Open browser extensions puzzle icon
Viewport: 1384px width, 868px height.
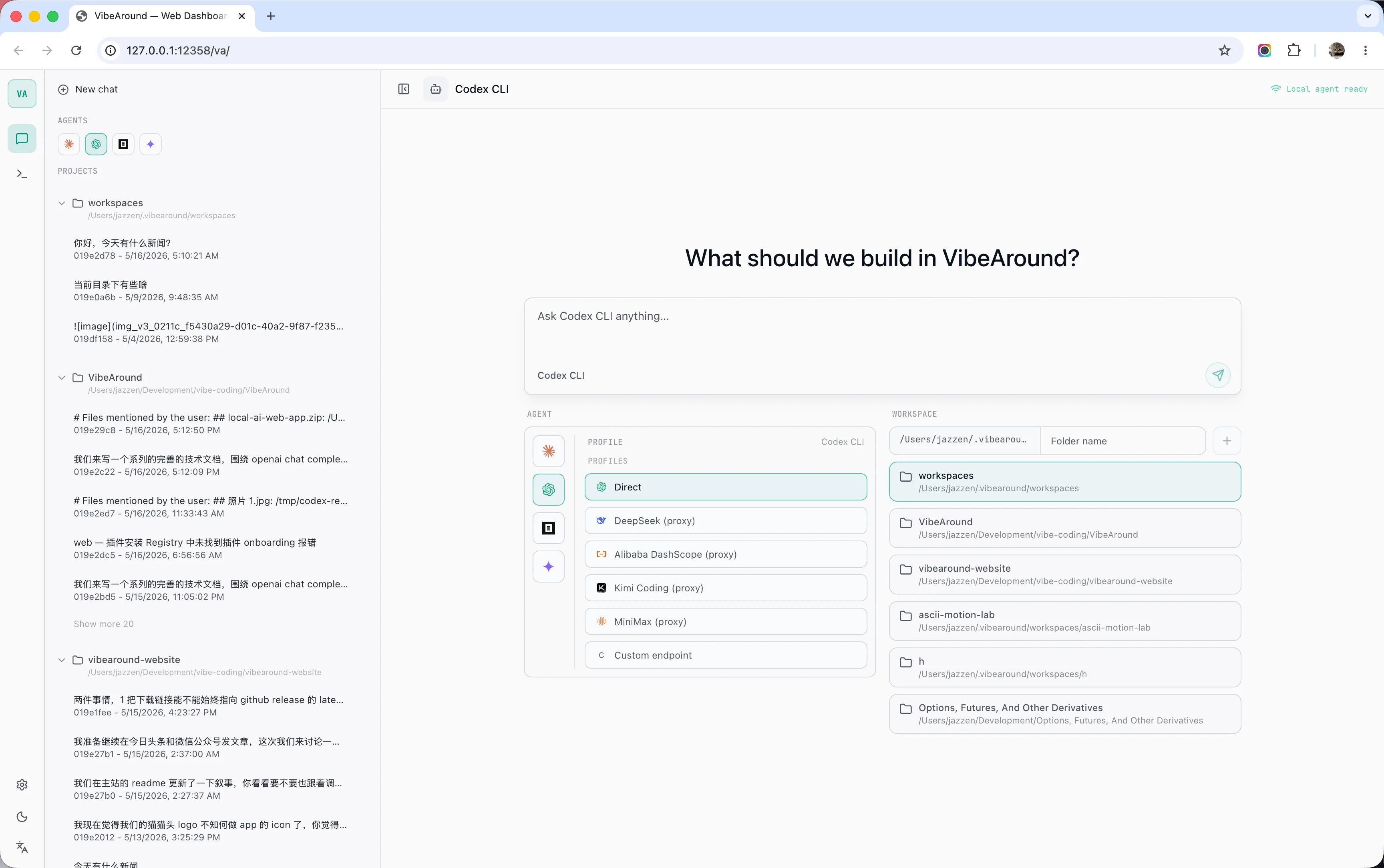pyautogui.click(x=1294, y=50)
